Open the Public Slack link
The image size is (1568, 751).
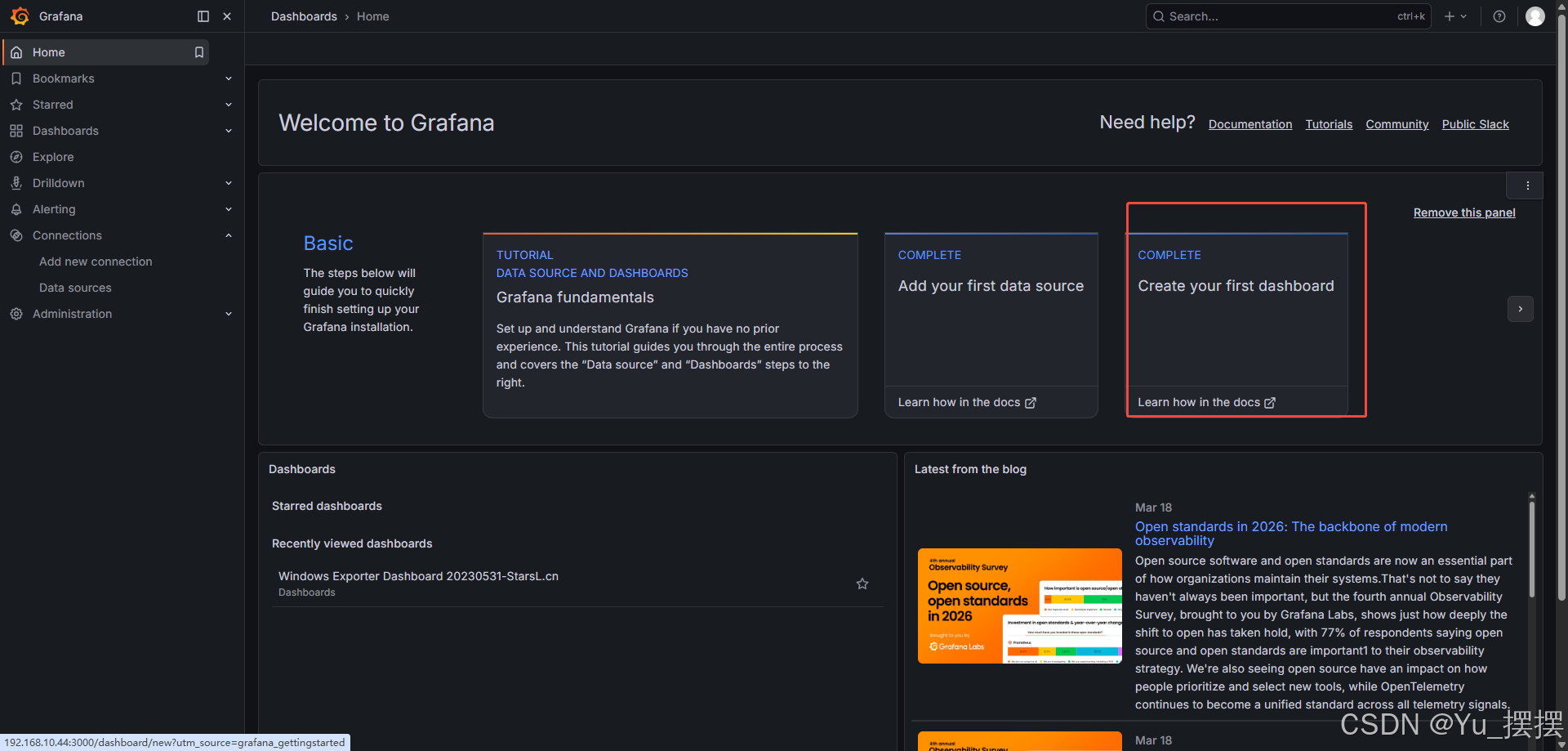1475,124
